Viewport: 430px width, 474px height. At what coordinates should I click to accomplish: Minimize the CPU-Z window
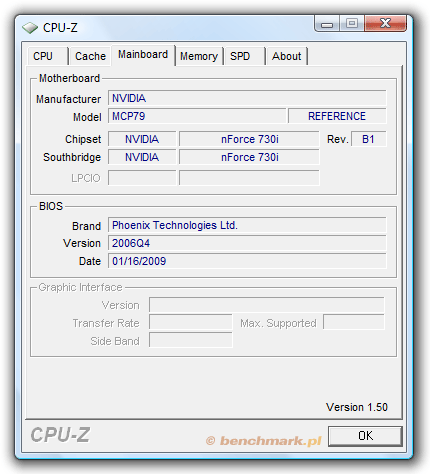coord(327,24)
